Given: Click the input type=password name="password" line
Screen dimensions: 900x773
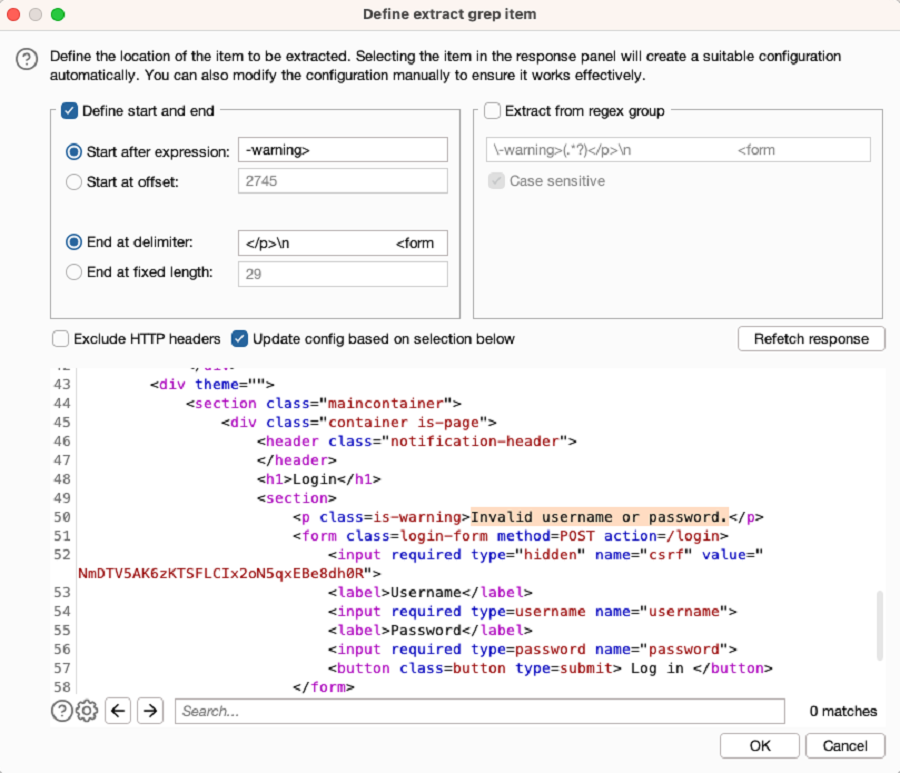Looking at the screenshot, I should pyautogui.click(x=532, y=649).
